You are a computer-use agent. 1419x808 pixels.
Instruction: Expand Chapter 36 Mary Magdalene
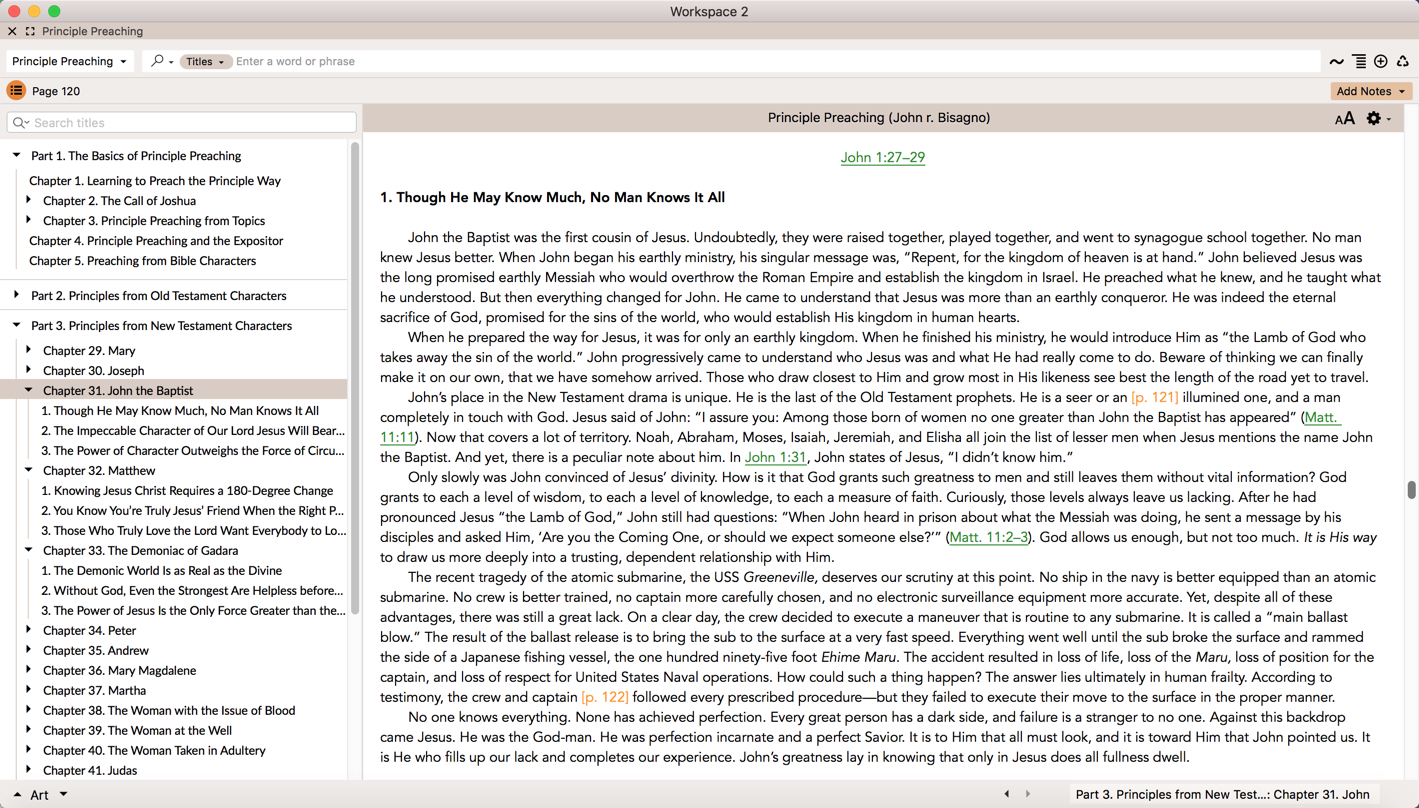pos(29,670)
